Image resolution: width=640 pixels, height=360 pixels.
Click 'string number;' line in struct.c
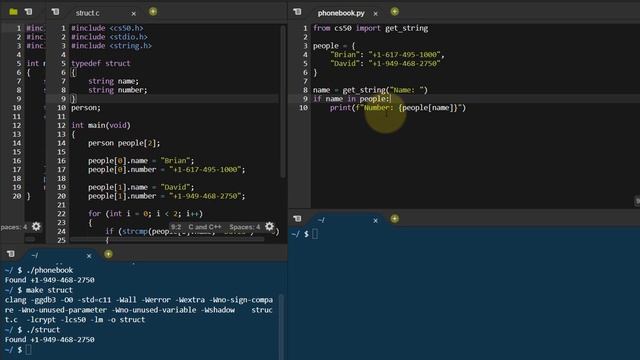tap(118, 90)
